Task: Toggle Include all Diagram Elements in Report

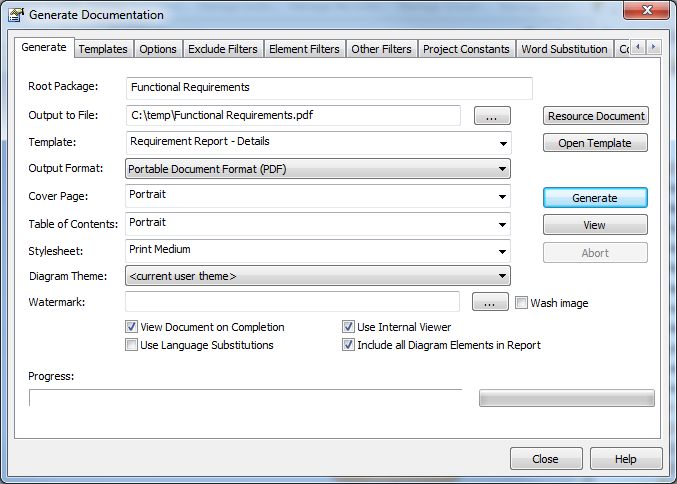Action: pos(349,345)
